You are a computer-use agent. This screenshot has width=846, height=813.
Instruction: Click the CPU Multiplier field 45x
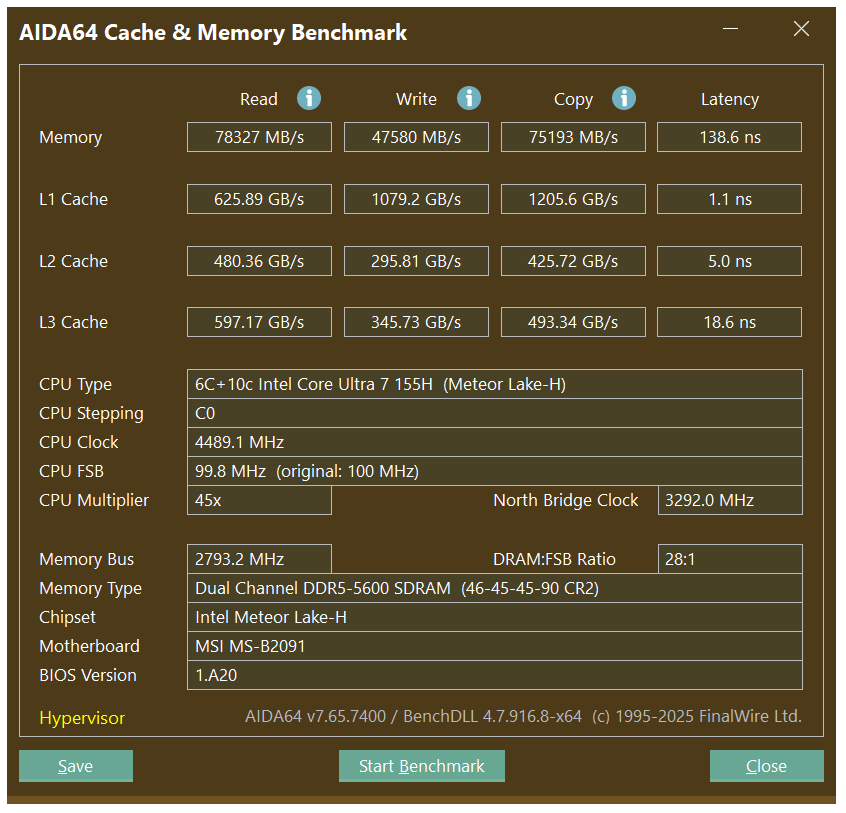click(260, 500)
